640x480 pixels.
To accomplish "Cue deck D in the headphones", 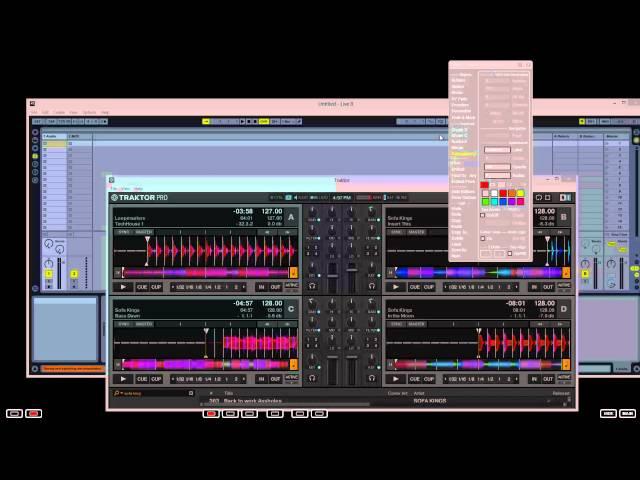I will (x=372, y=378).
